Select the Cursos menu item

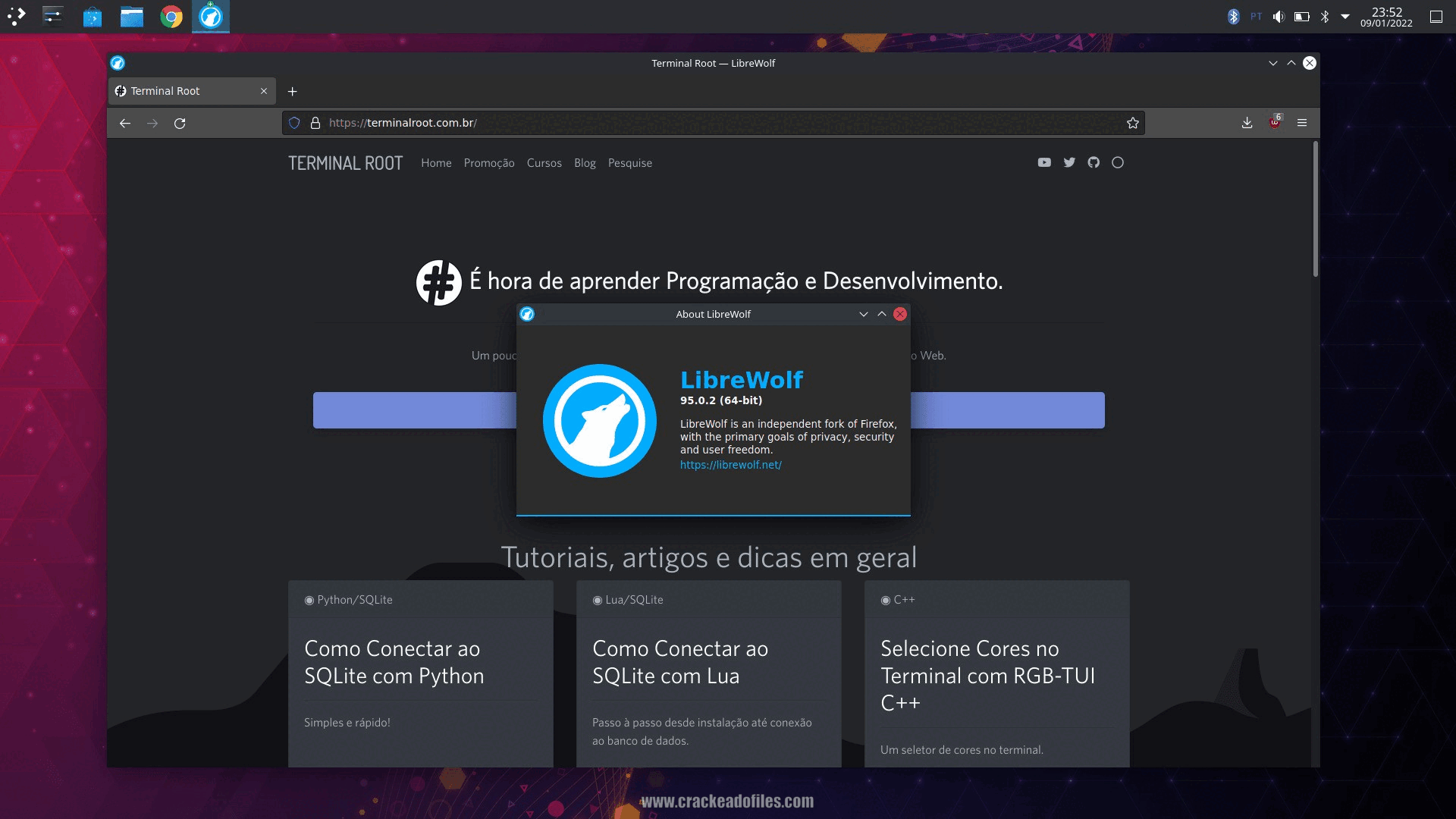pyautogui.click(x=543, y=162)
